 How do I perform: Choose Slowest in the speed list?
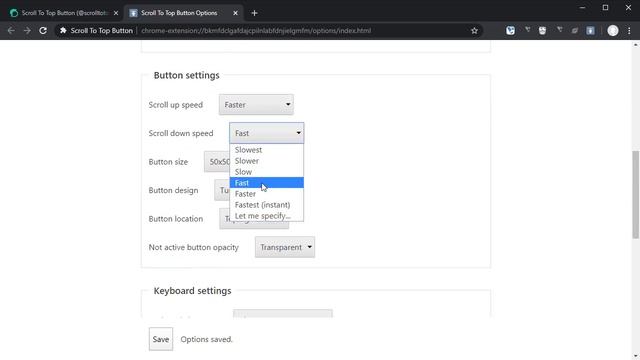[x=267, y=150]
